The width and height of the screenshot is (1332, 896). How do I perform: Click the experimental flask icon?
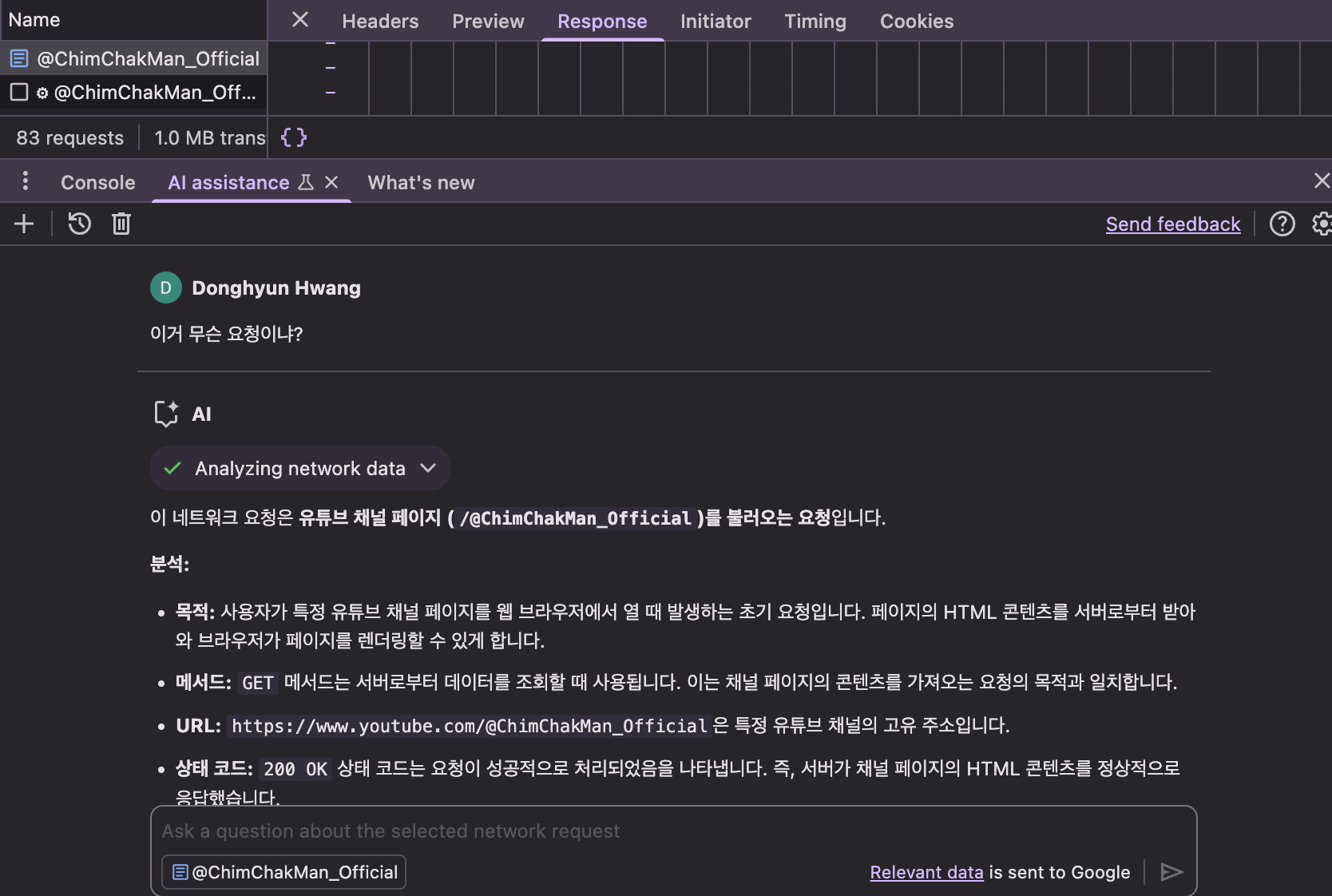coord(306,183)
